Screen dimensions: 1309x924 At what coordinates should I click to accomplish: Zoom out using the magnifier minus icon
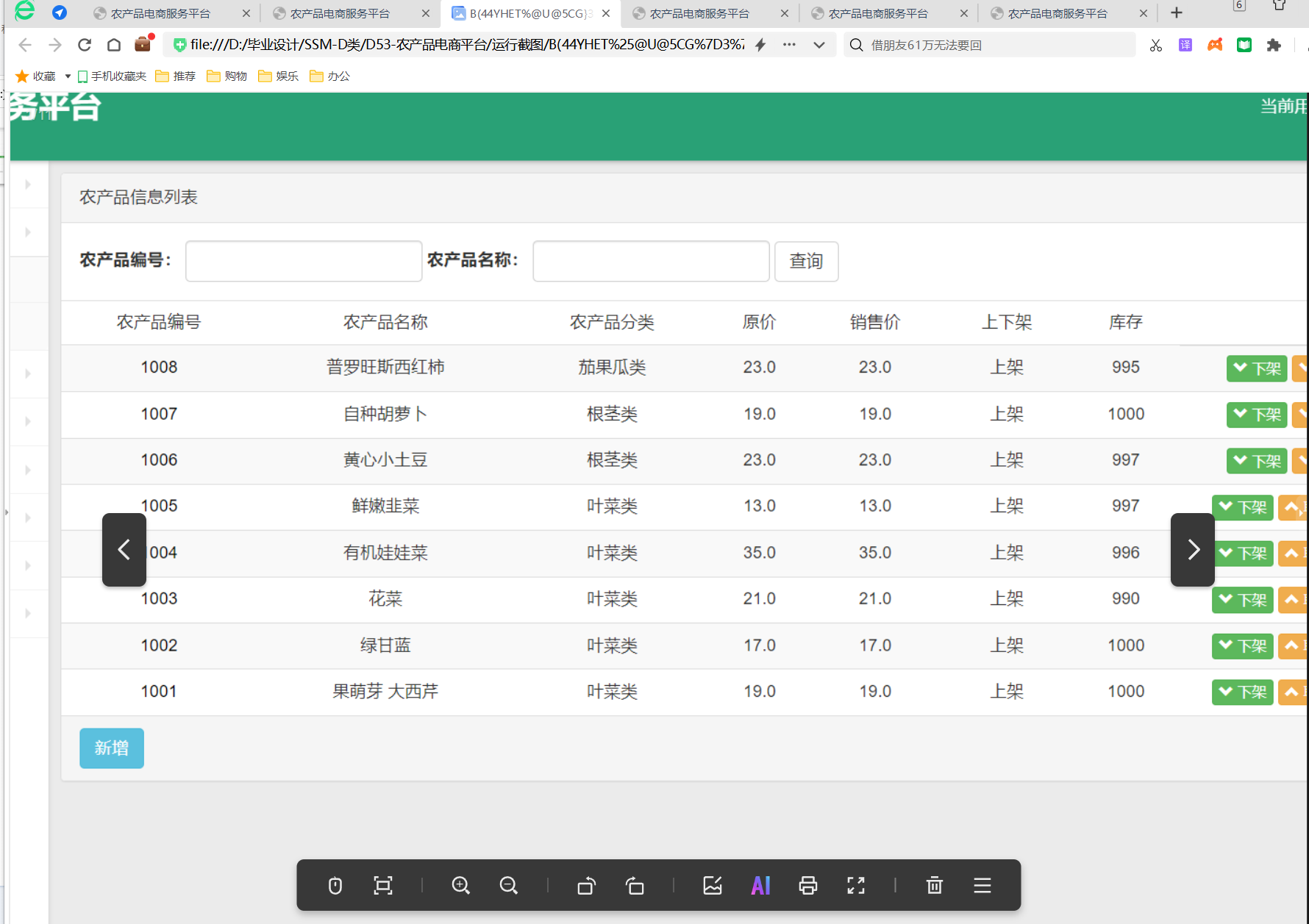pos(509,885)
